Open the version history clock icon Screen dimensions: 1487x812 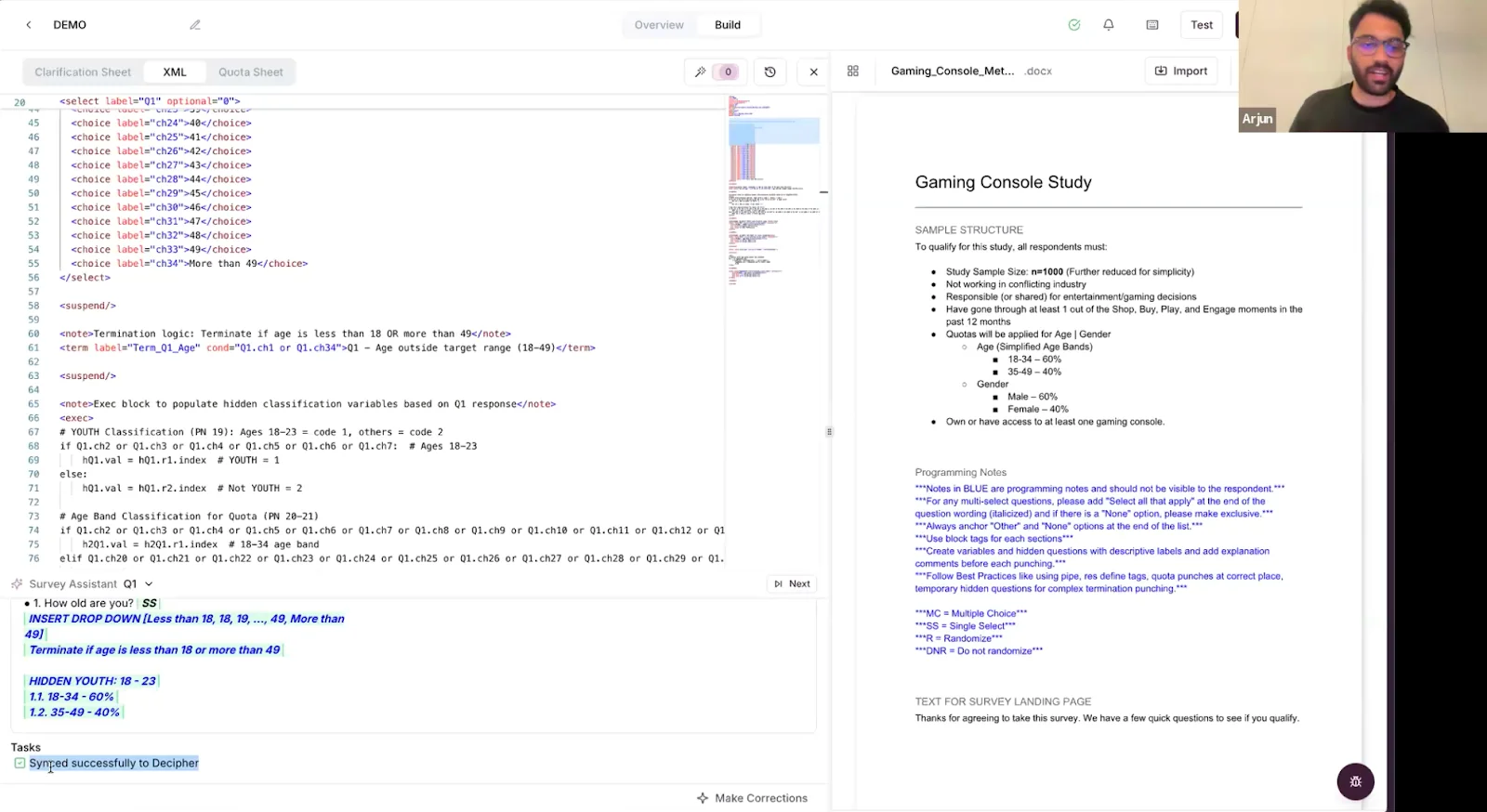(770, 72)
